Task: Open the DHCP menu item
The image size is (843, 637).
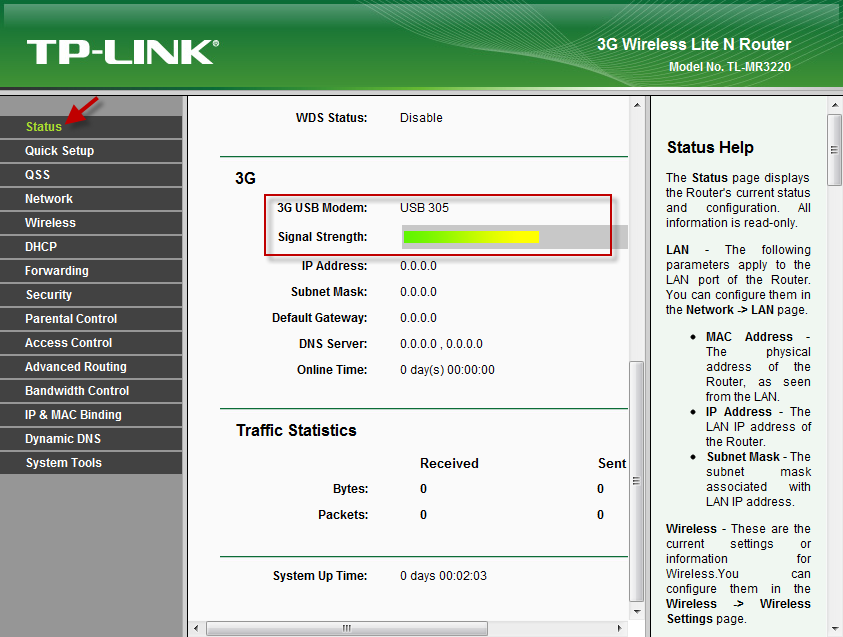Action: pos(91,247)
